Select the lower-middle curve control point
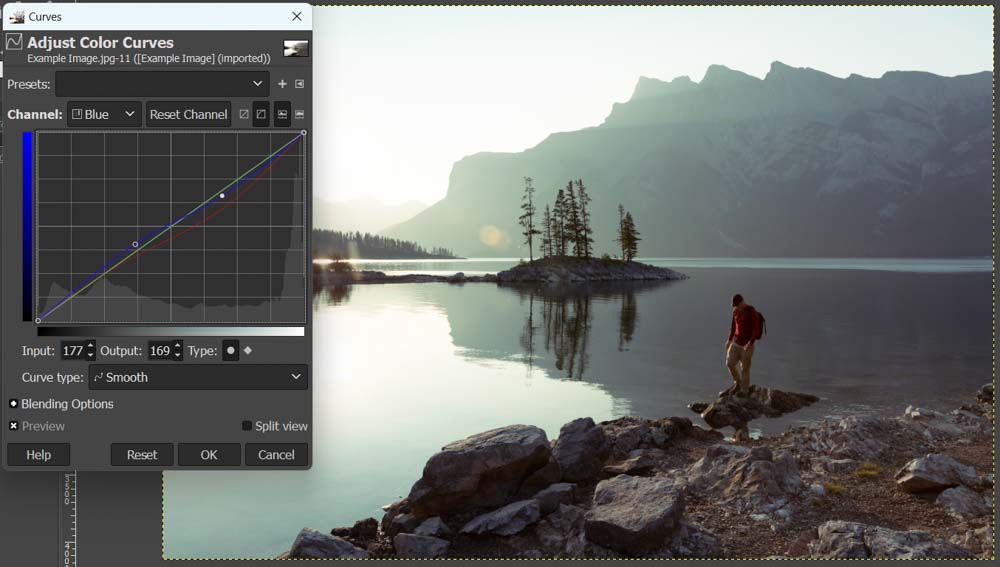 135,244
